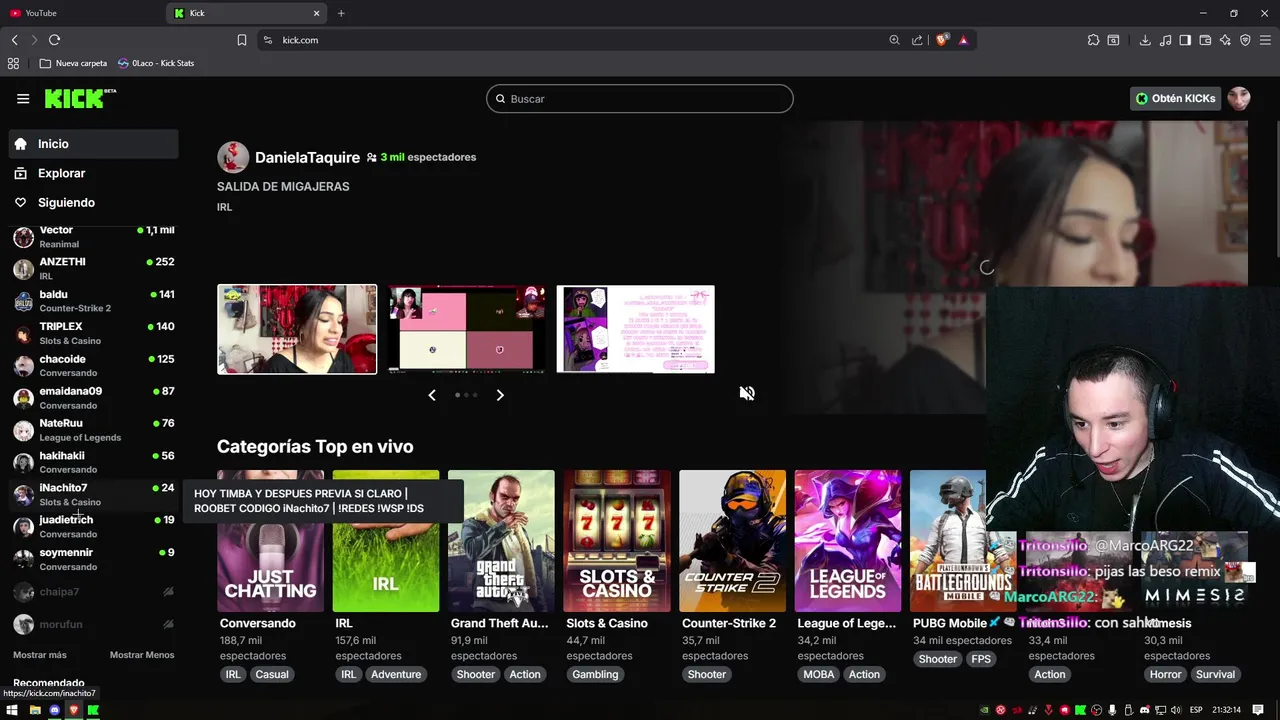Open the IRL category link under stream title
1280x720 pixels.
(x=224, y=207)
